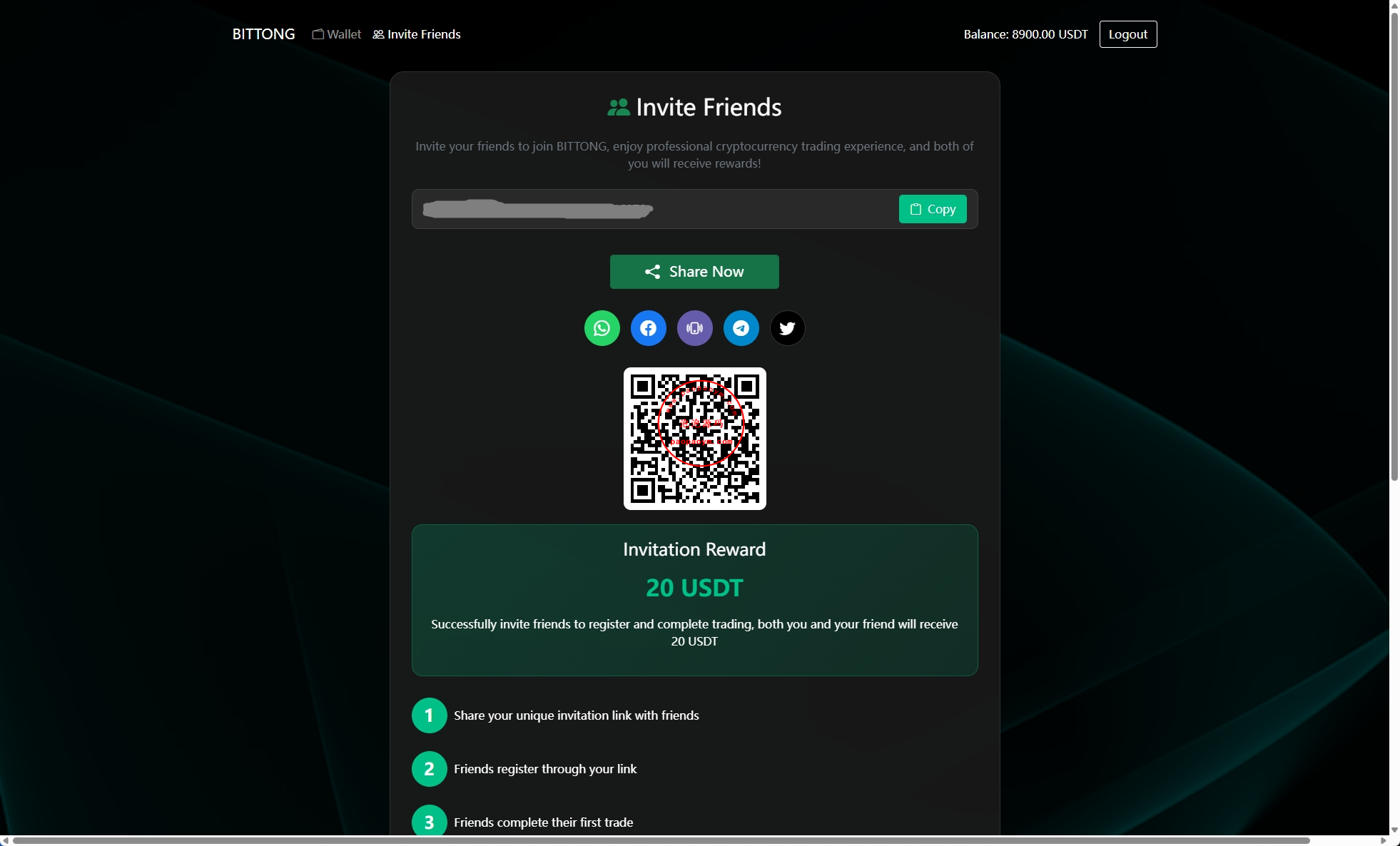This screenshot has height=846, width=1400.
Task: Open Invite Friends nav item
Action: tap(417, 34)
